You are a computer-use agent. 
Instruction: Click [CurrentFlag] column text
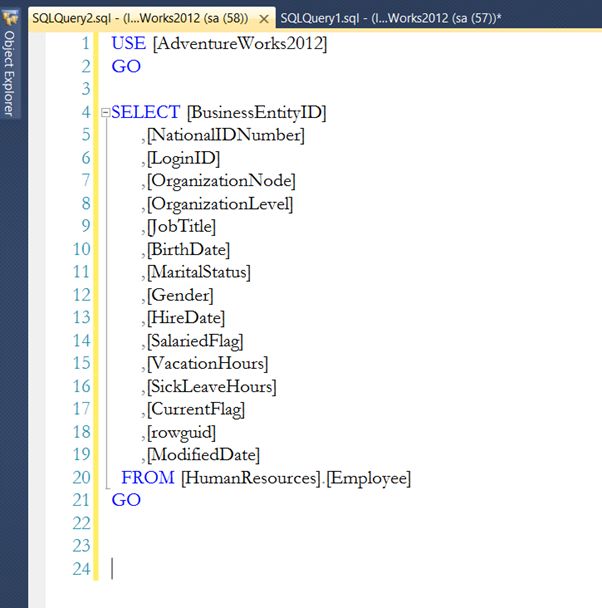tap(196, 409)
